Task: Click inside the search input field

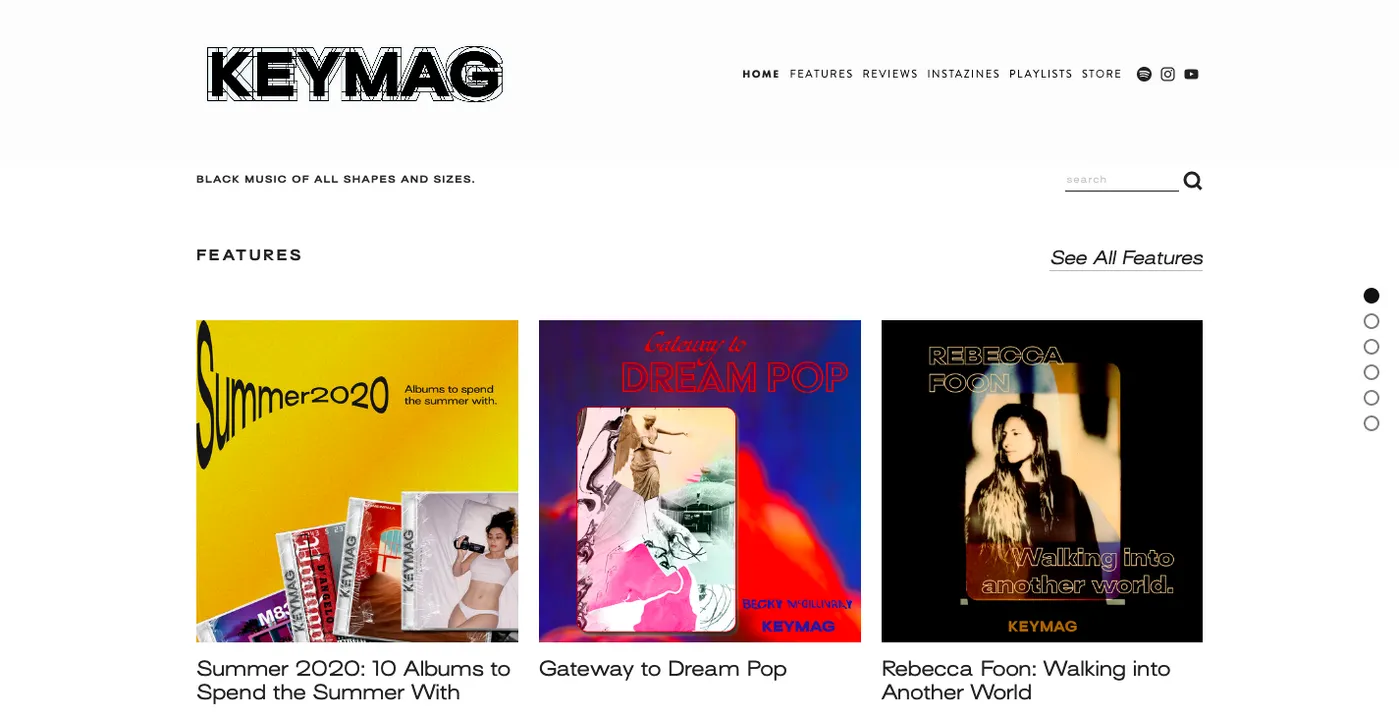Action: [1120, 179]
